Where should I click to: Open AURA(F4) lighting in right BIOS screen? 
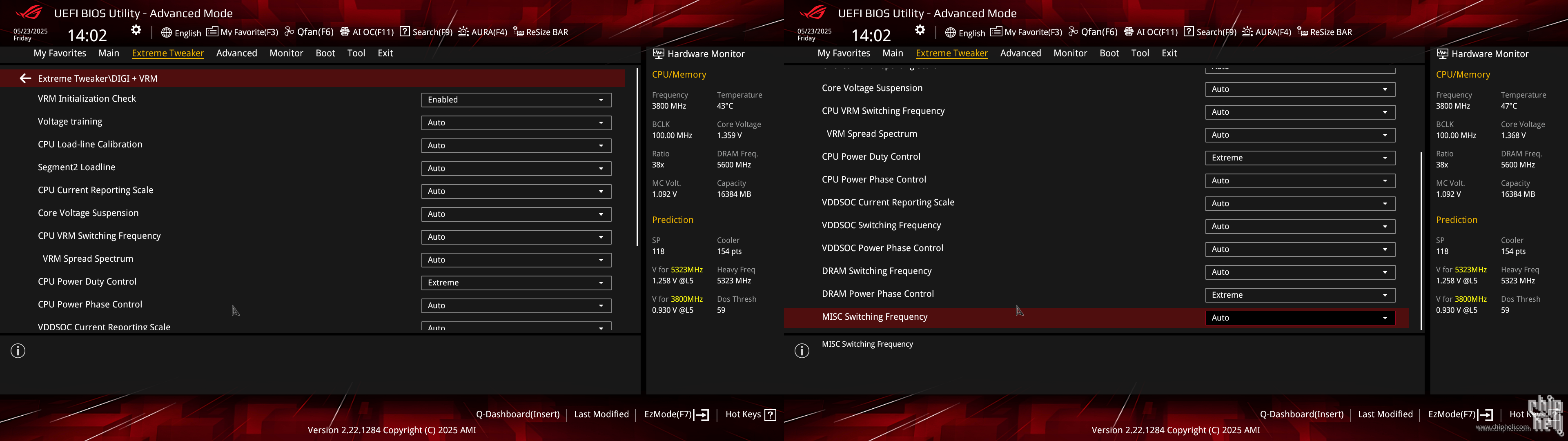click(x=1267, y=32)
